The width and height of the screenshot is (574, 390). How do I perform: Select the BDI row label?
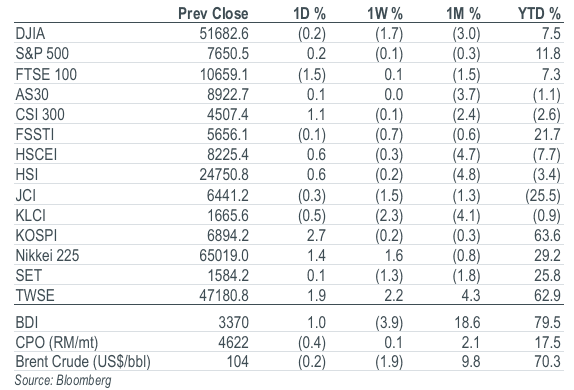coord(27,322)
